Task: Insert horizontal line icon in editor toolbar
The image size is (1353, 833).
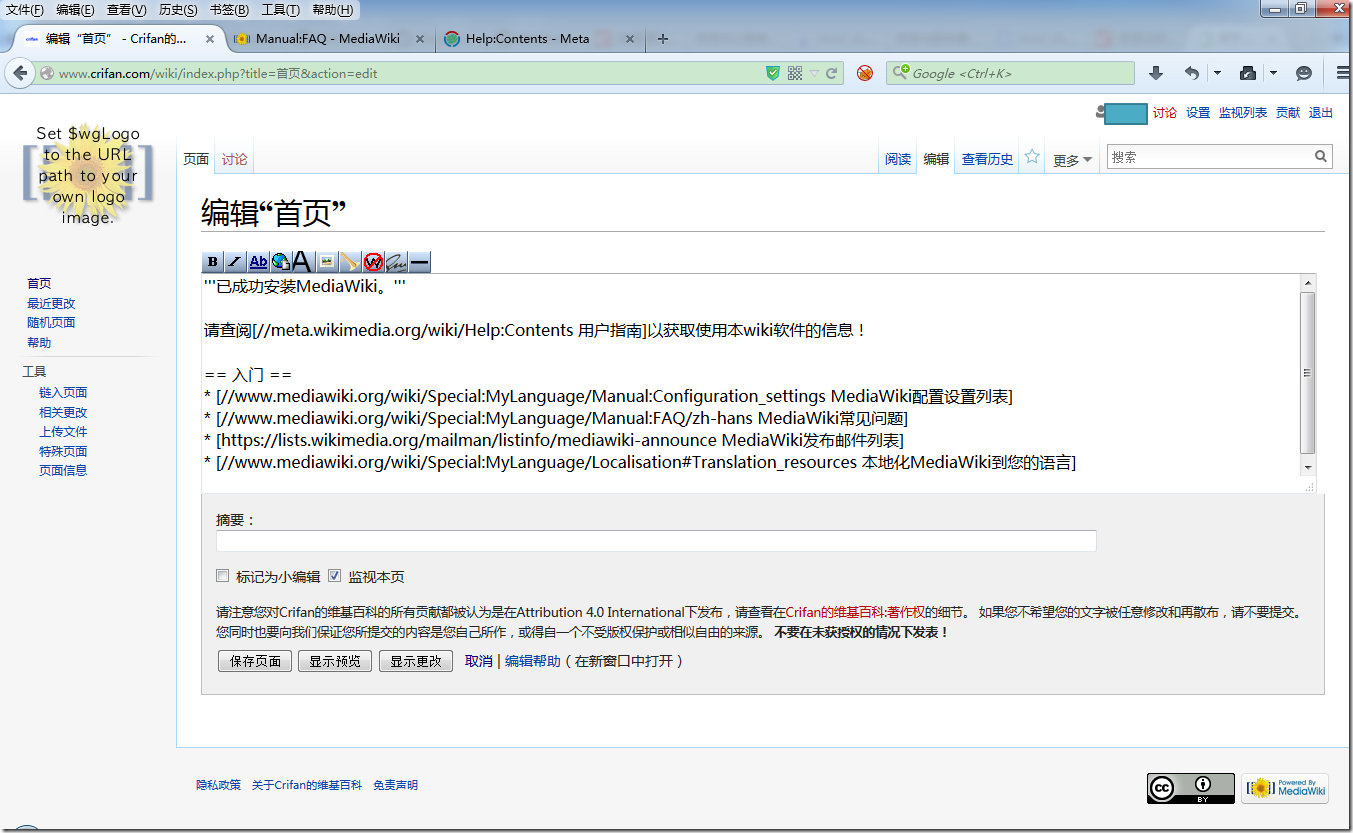Action: pyautogui.click(x=419, y=262)
